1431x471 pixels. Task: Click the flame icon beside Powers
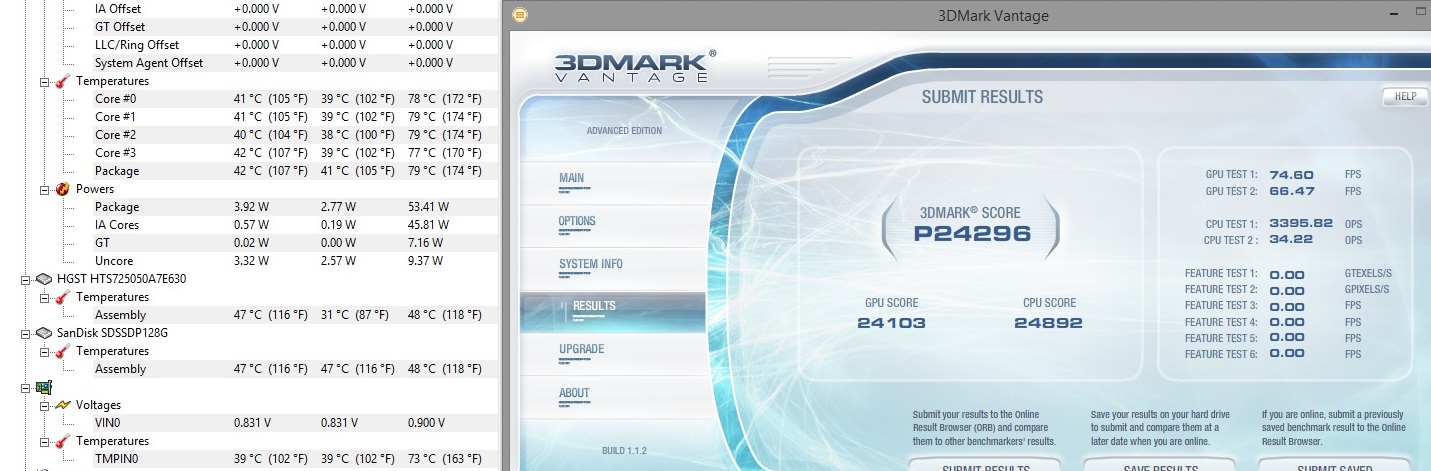(x=62, y=189)
